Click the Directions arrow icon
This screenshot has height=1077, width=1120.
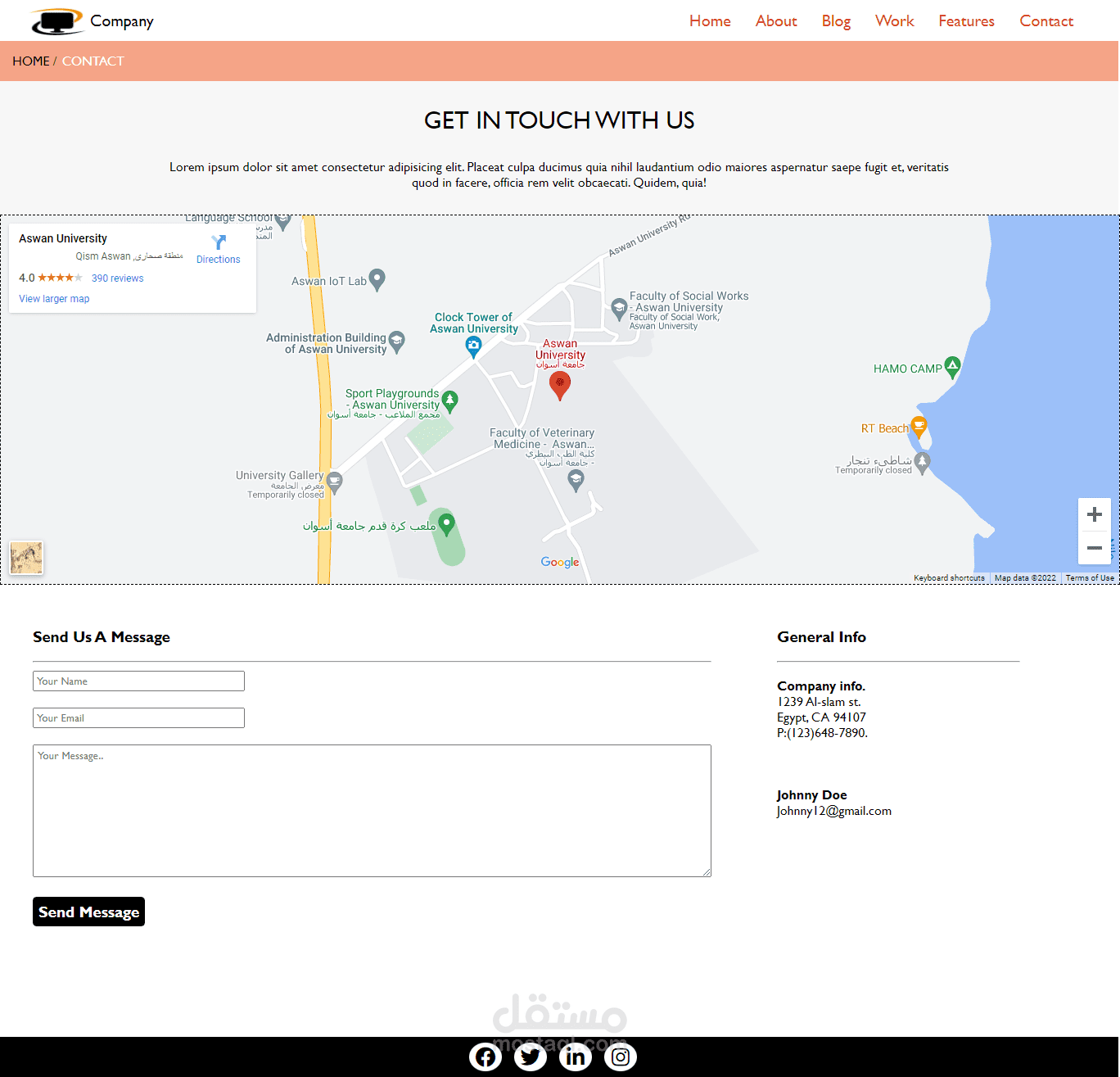tap(219, 242)
